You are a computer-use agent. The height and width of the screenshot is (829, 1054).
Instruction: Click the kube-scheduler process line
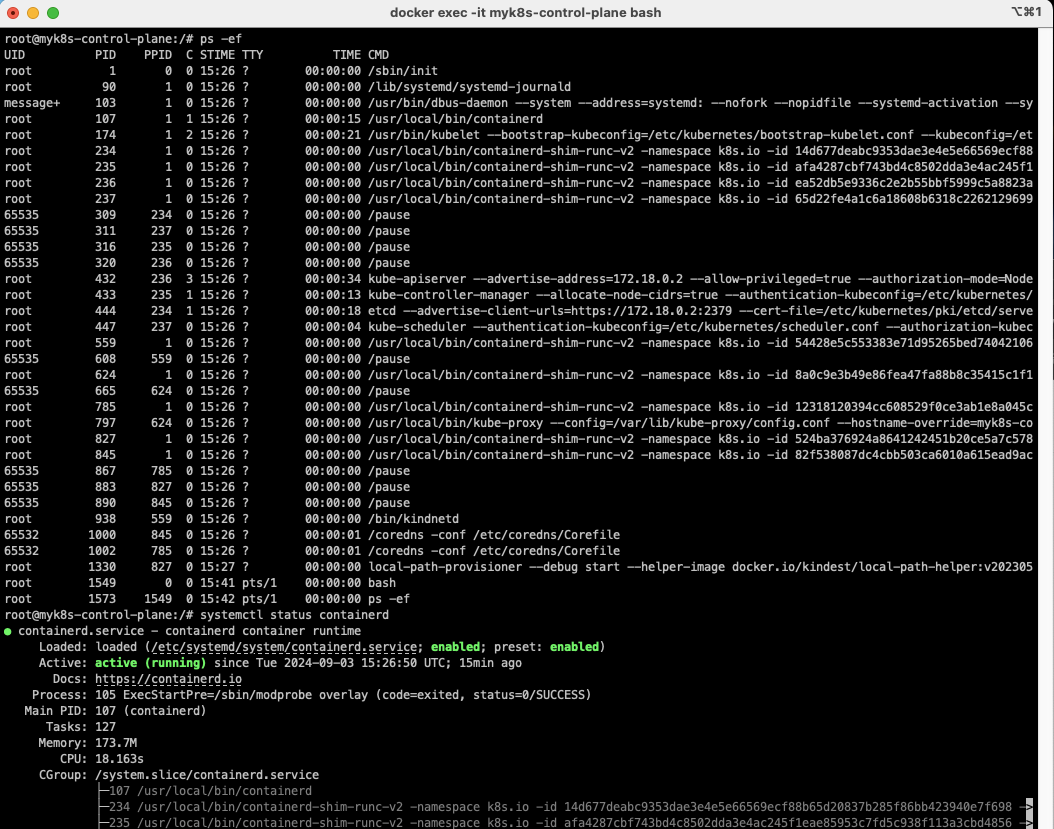[x=518, y=327]
